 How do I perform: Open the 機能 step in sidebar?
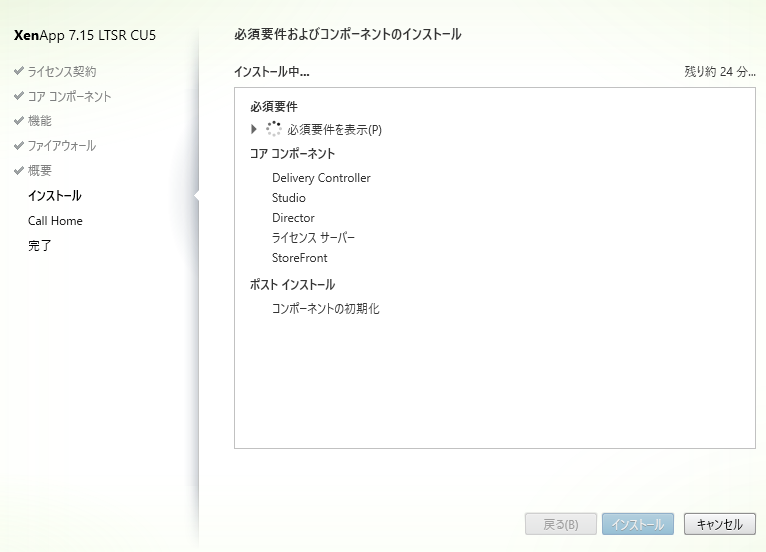pos(40,121)
